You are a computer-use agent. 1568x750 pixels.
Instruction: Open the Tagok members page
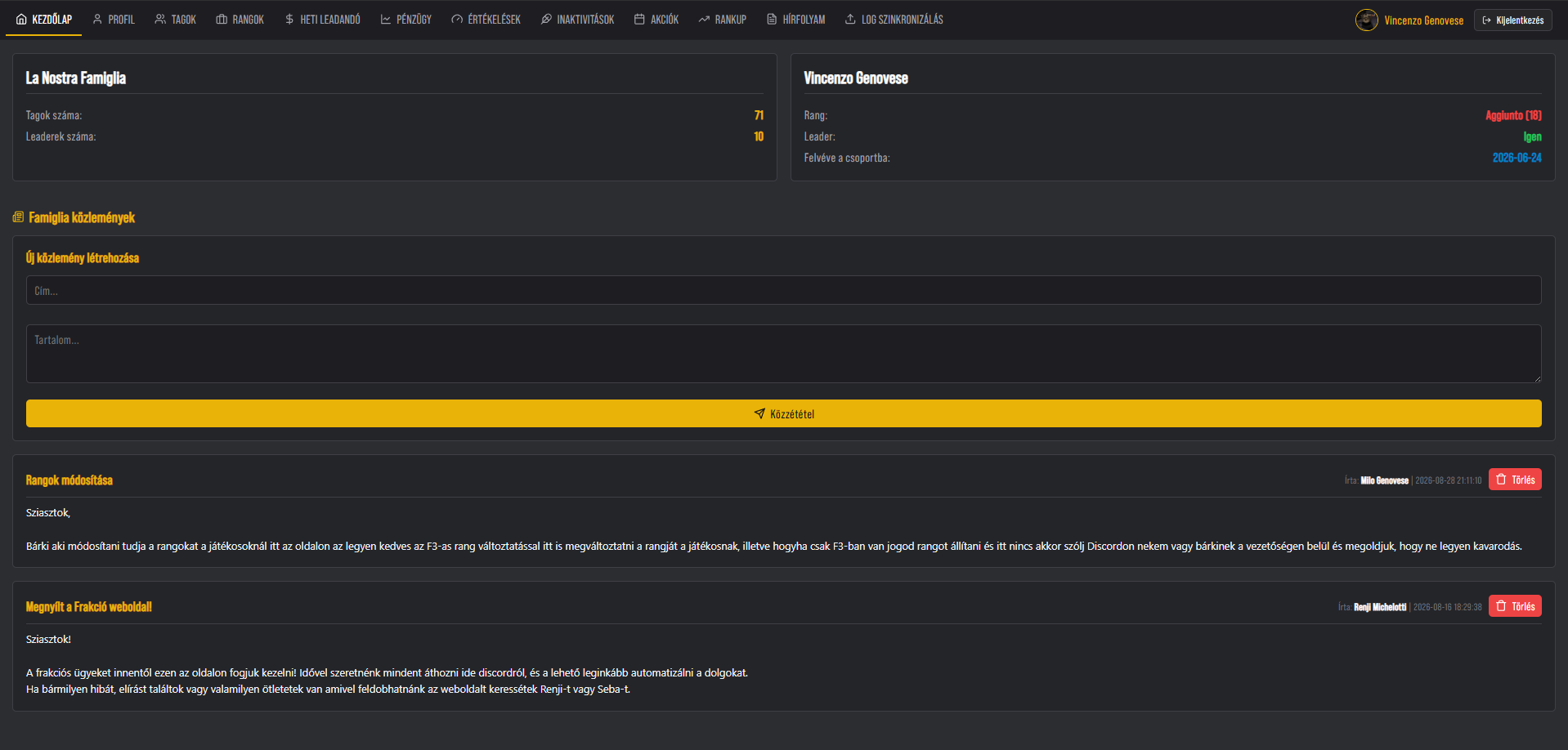(175, 20)
